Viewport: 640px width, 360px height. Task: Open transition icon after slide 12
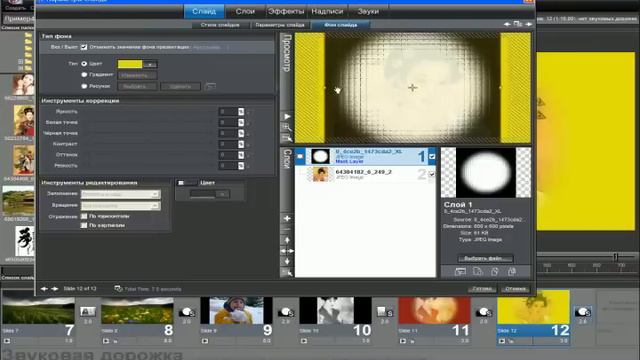(x=582, y=312)
